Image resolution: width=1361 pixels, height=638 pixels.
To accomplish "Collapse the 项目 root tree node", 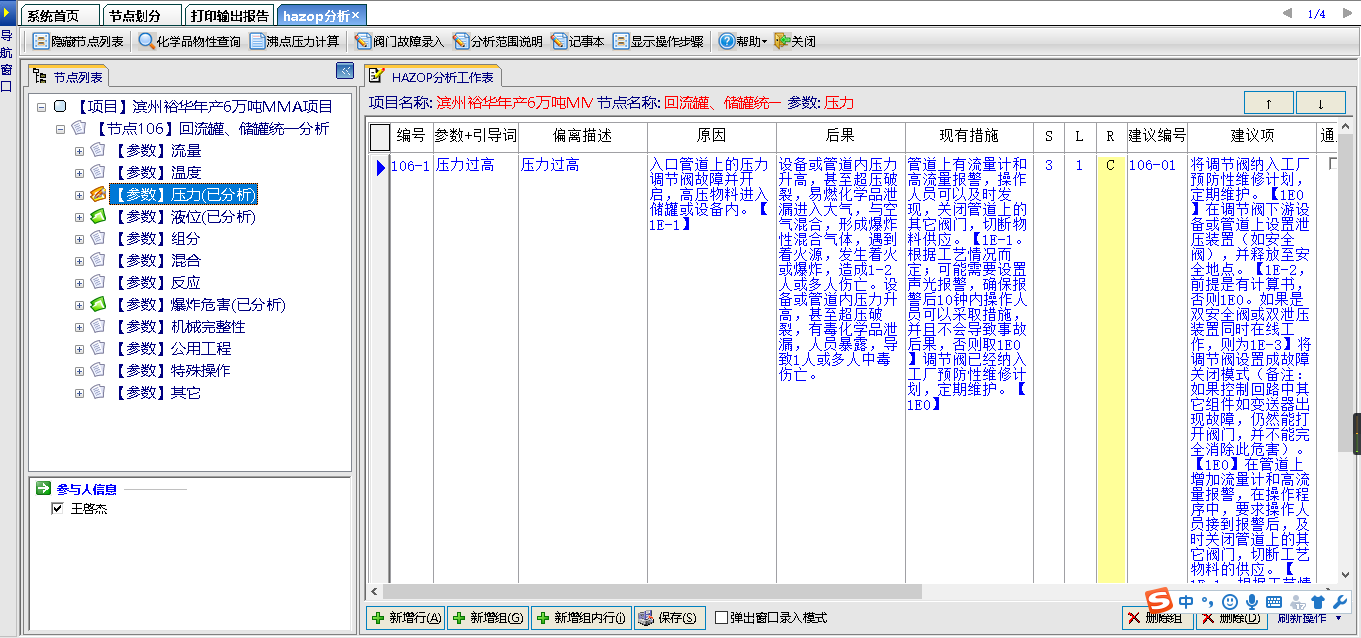I will [41, 106].
